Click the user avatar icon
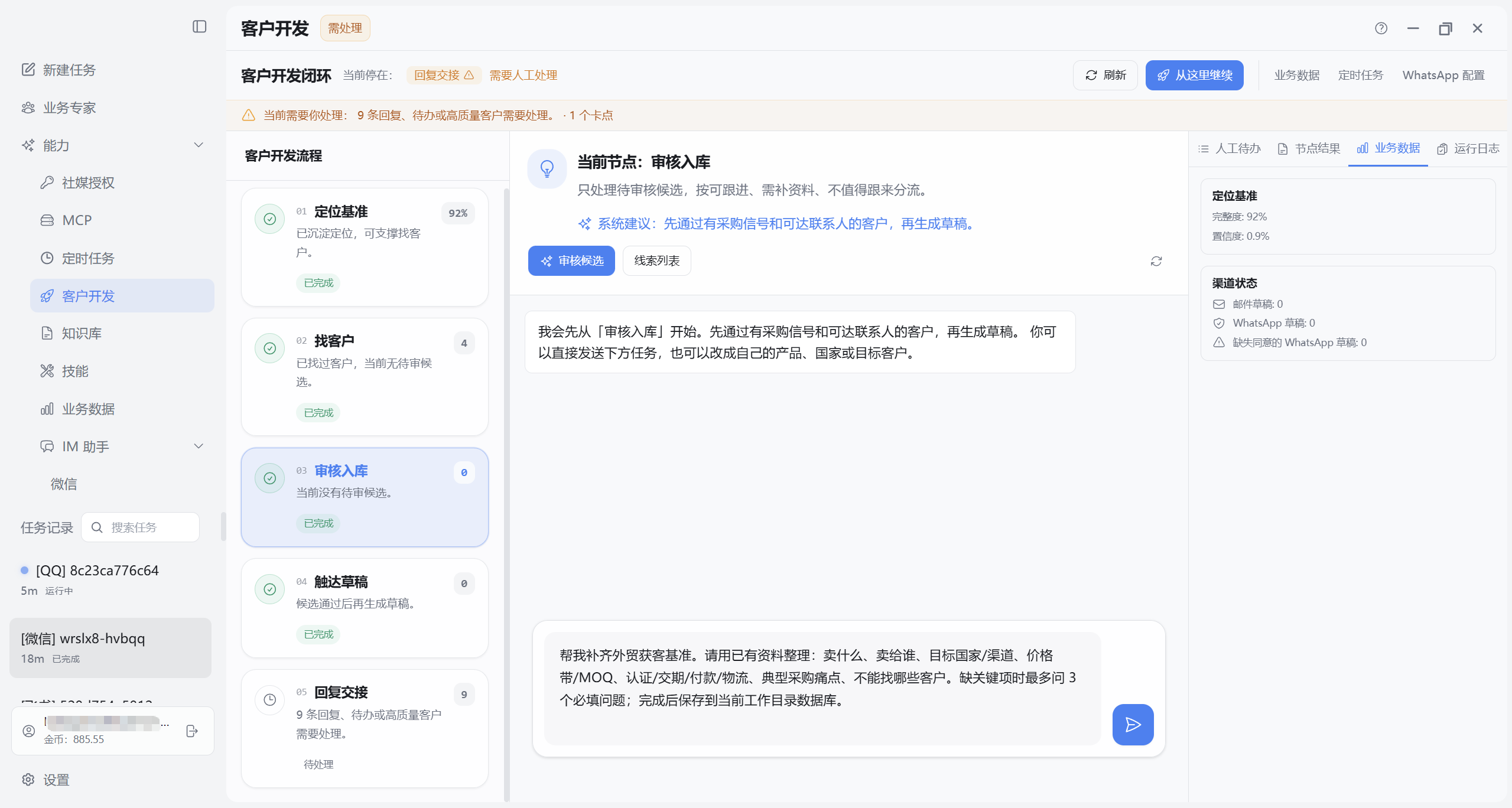Image resolution: width=1512 pixels, height=808 pixels. tap(28, 731)
